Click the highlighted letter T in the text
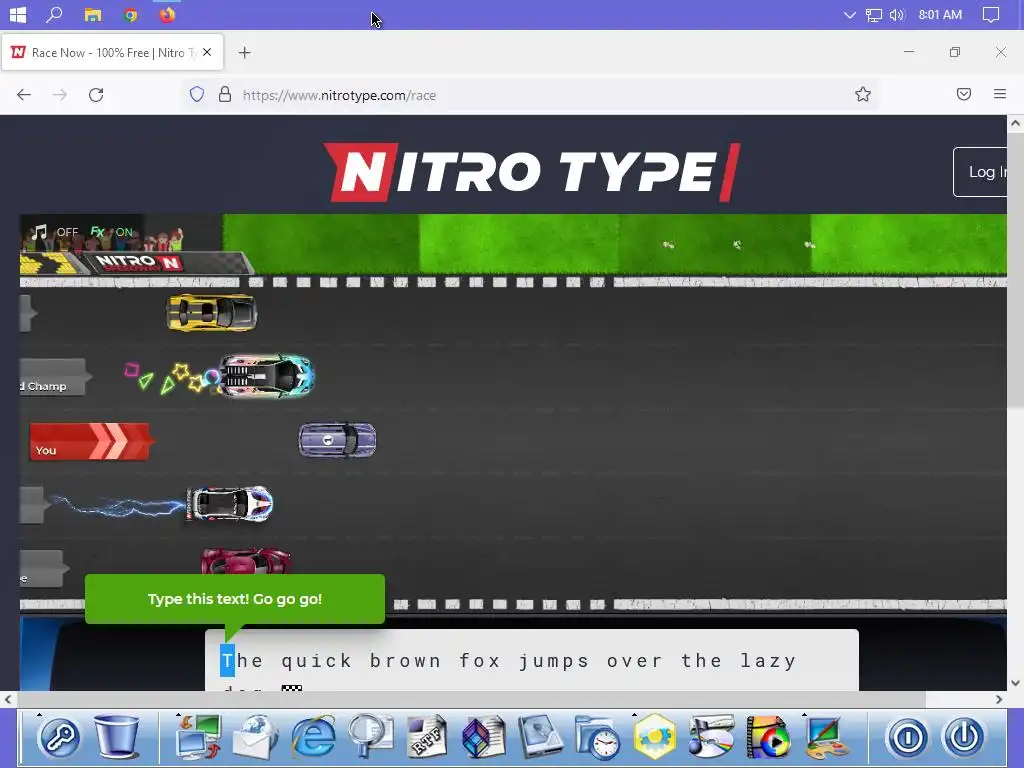The image size is (1024, 768). point(227,660)
